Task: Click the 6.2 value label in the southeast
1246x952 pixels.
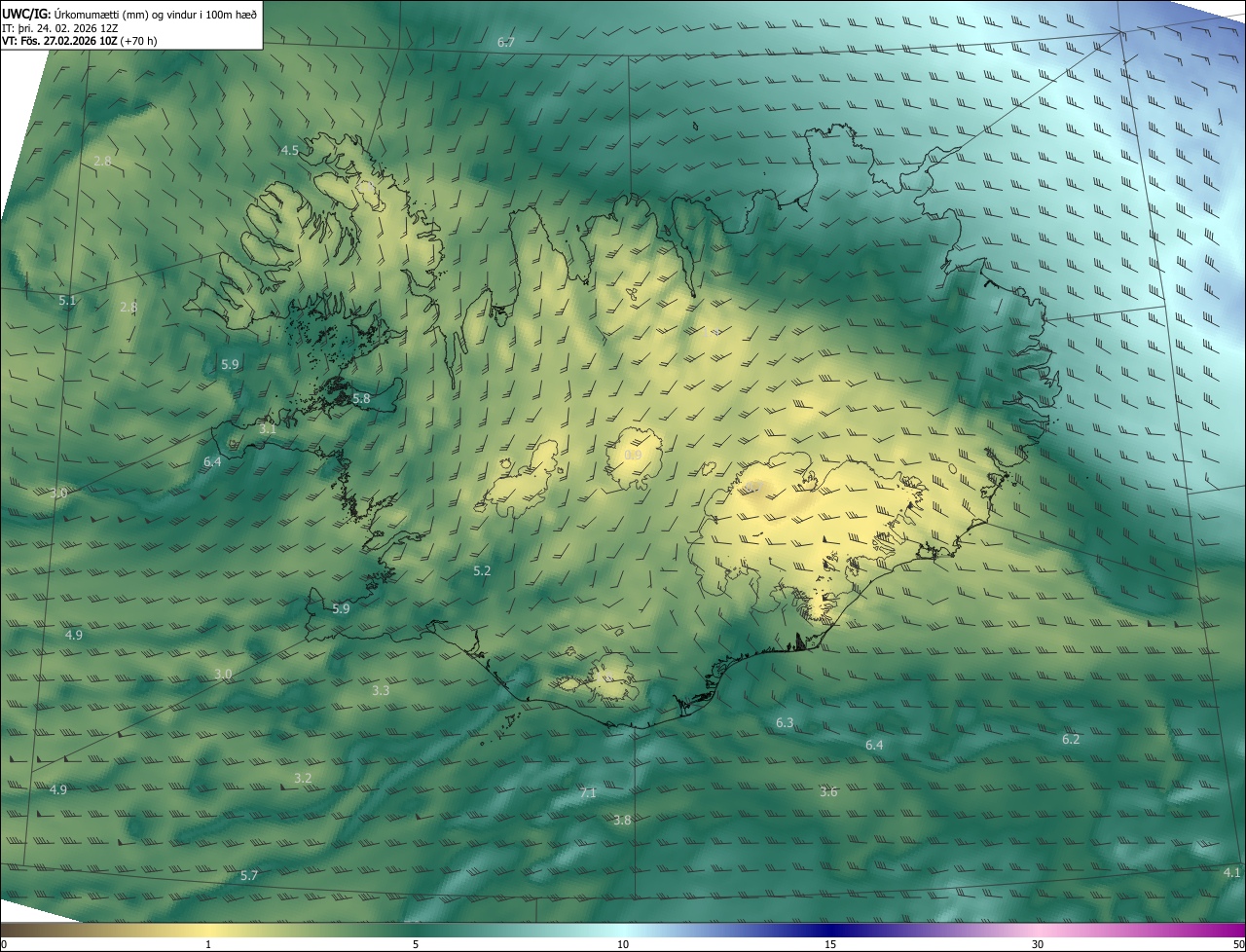Action: point(1071,739)
